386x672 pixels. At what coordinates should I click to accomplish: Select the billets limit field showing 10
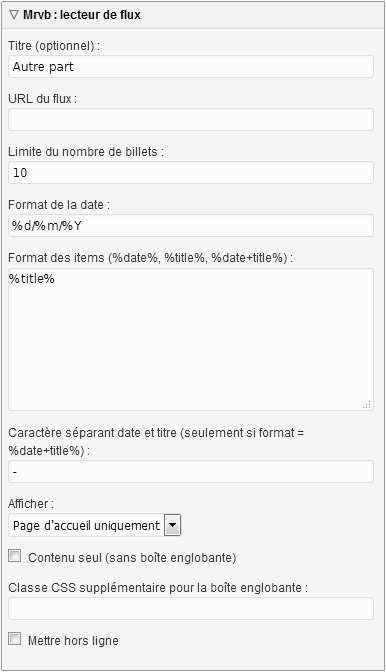coord(191,172)
